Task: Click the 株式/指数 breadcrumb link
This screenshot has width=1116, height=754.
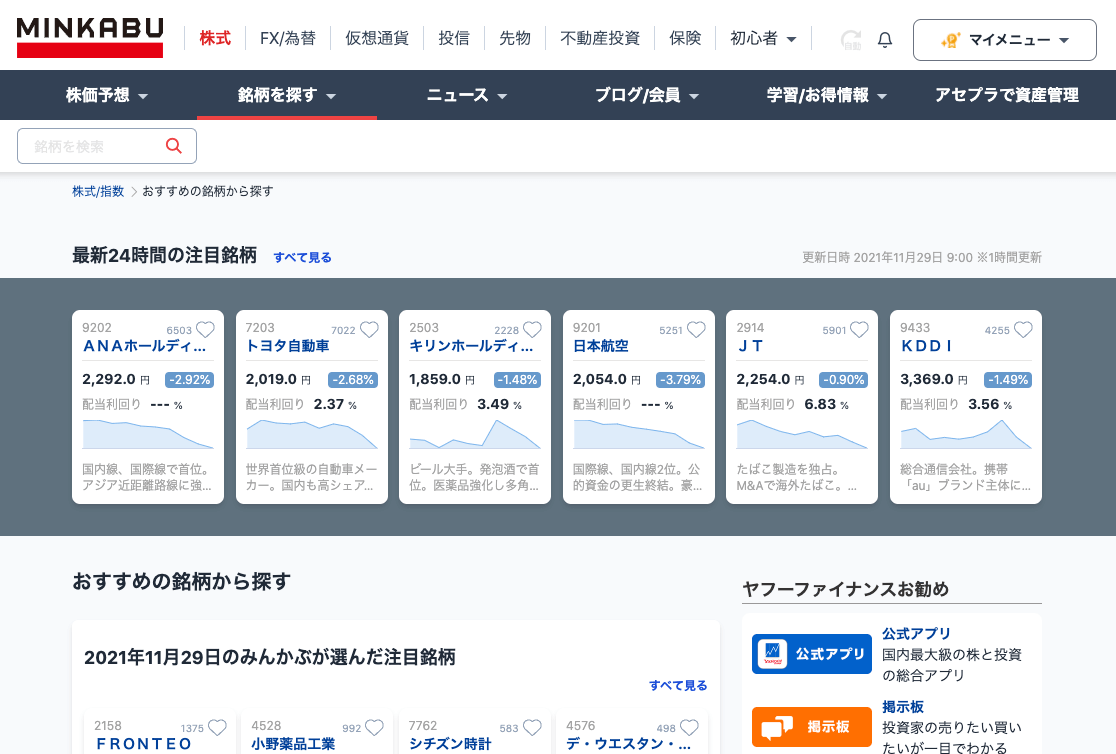Action: pyautogui.click(x=98, y=191)
